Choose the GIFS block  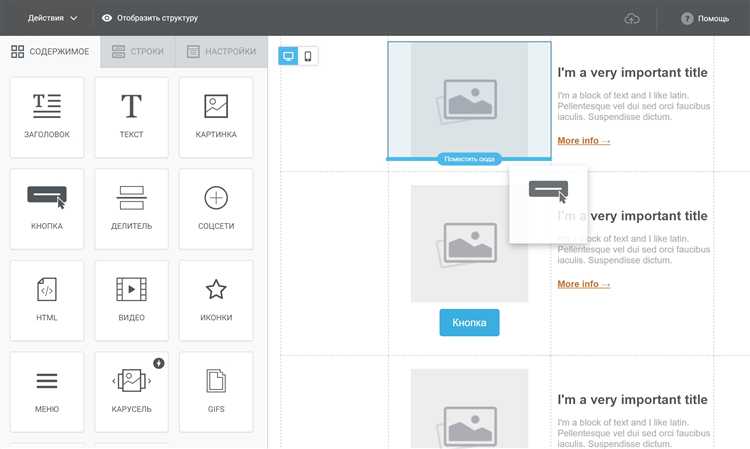[216, 392]
